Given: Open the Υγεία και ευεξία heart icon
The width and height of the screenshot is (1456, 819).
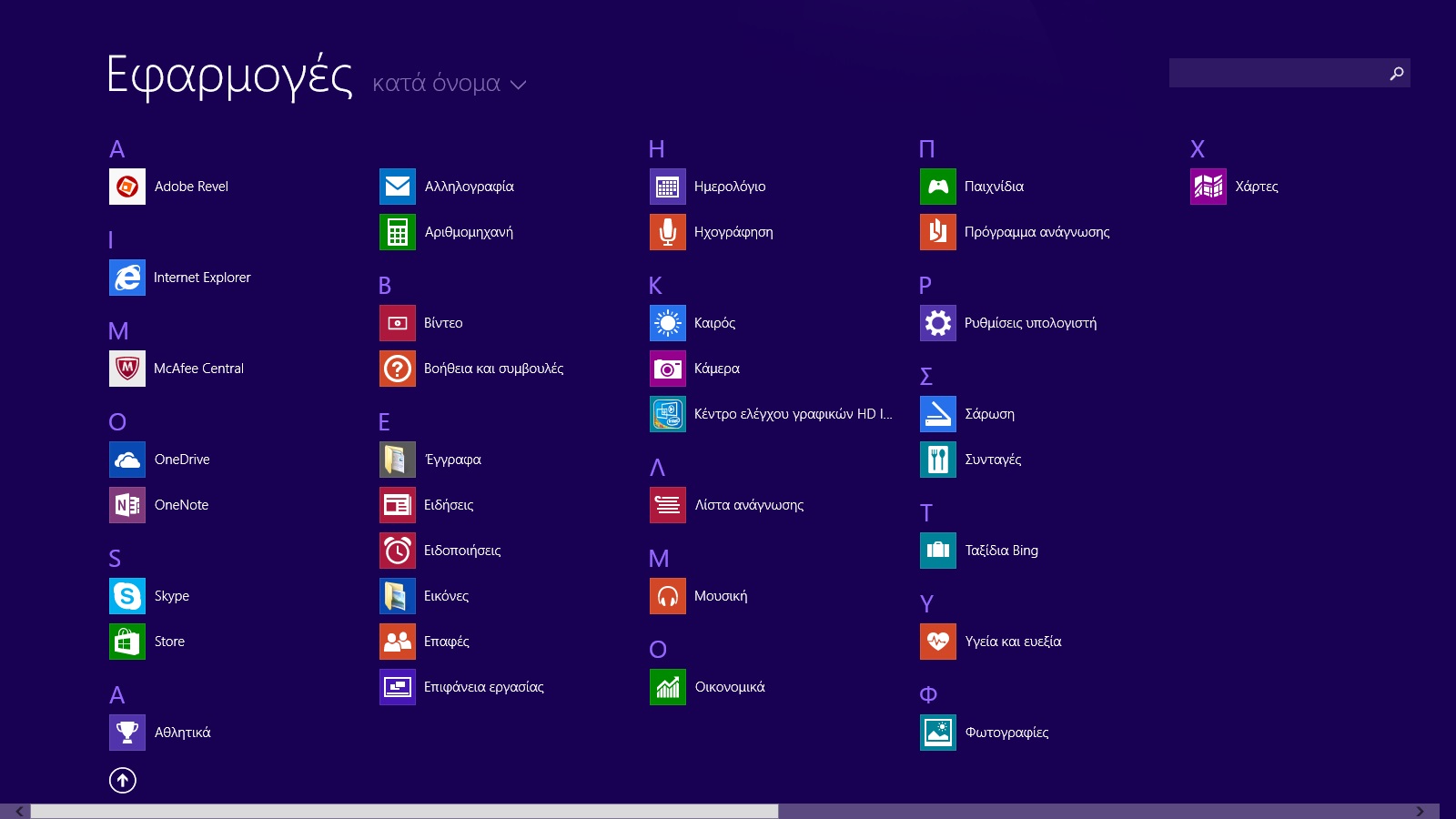Looking at the screenshot, I should pyautogui.click(x=938, y=642).
